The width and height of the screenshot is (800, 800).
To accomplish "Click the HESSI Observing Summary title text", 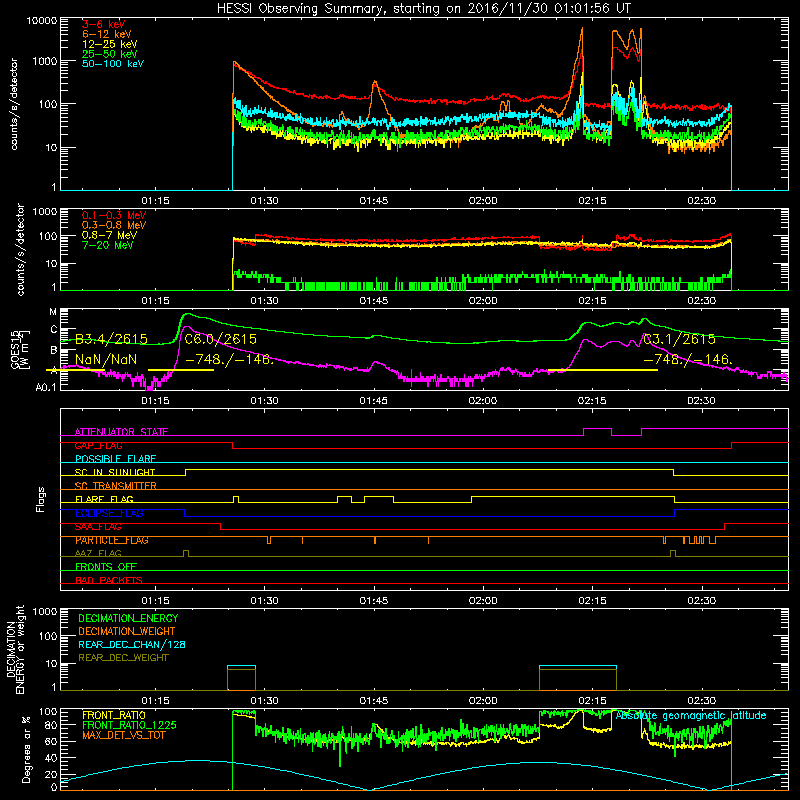I will click(424, 9).
